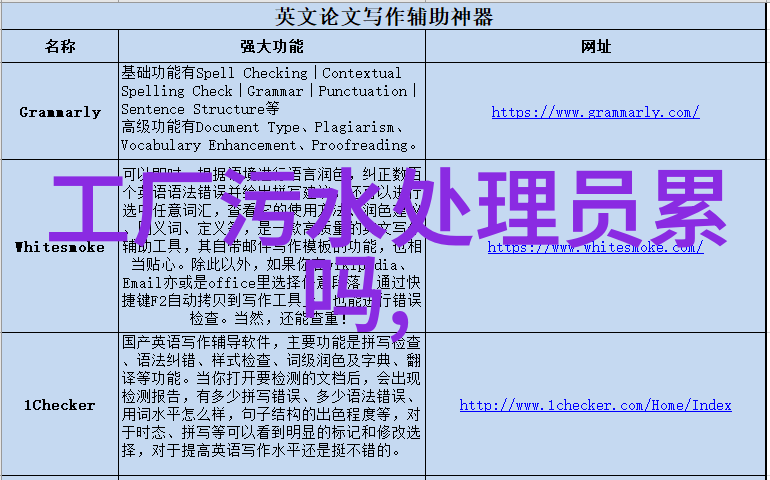The image size is (770, 480).
Task: Select the Grammarly name cell
Action: pyautogui.click(x=60, y=111)
